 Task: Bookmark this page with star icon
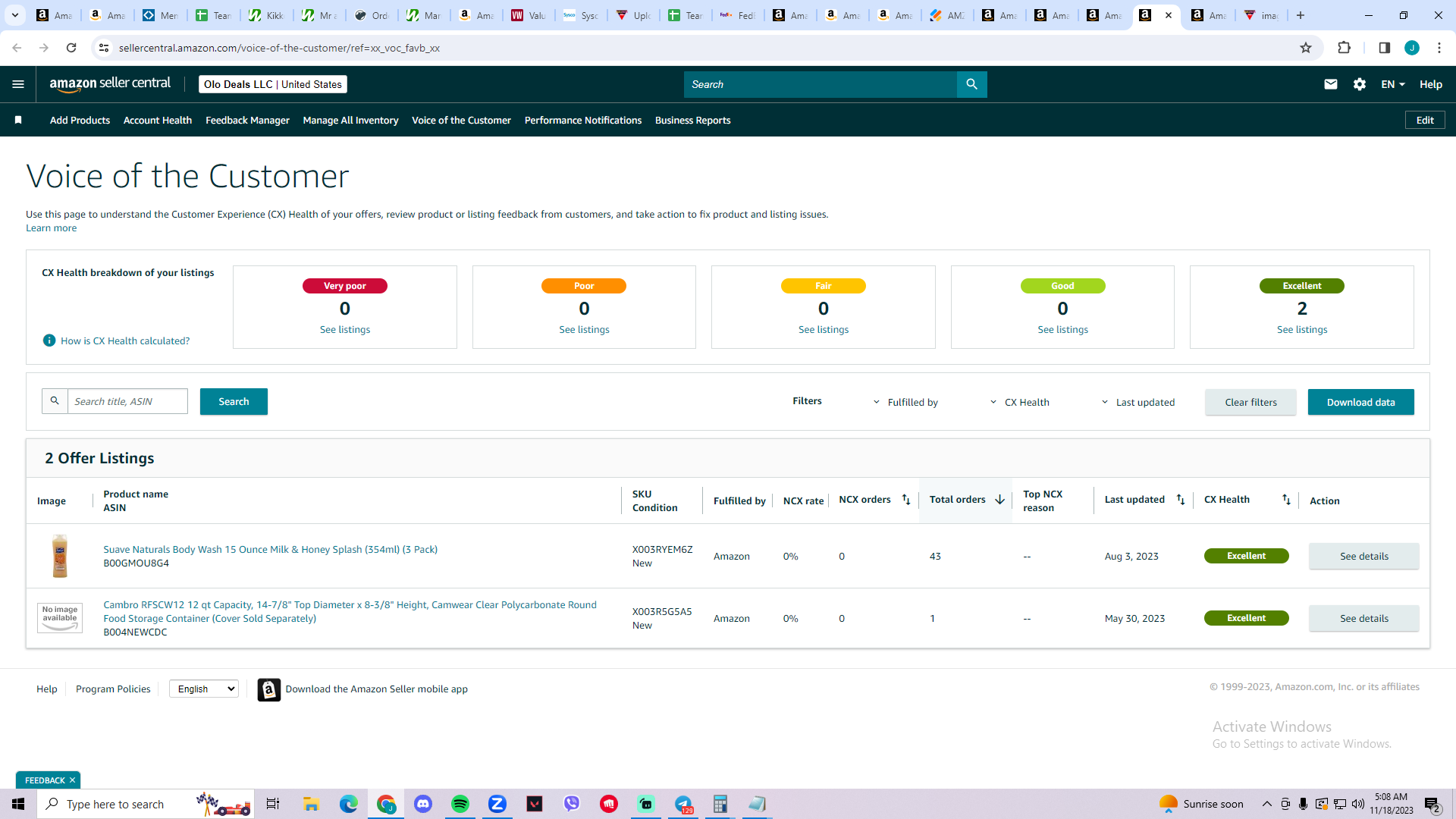1306,48
